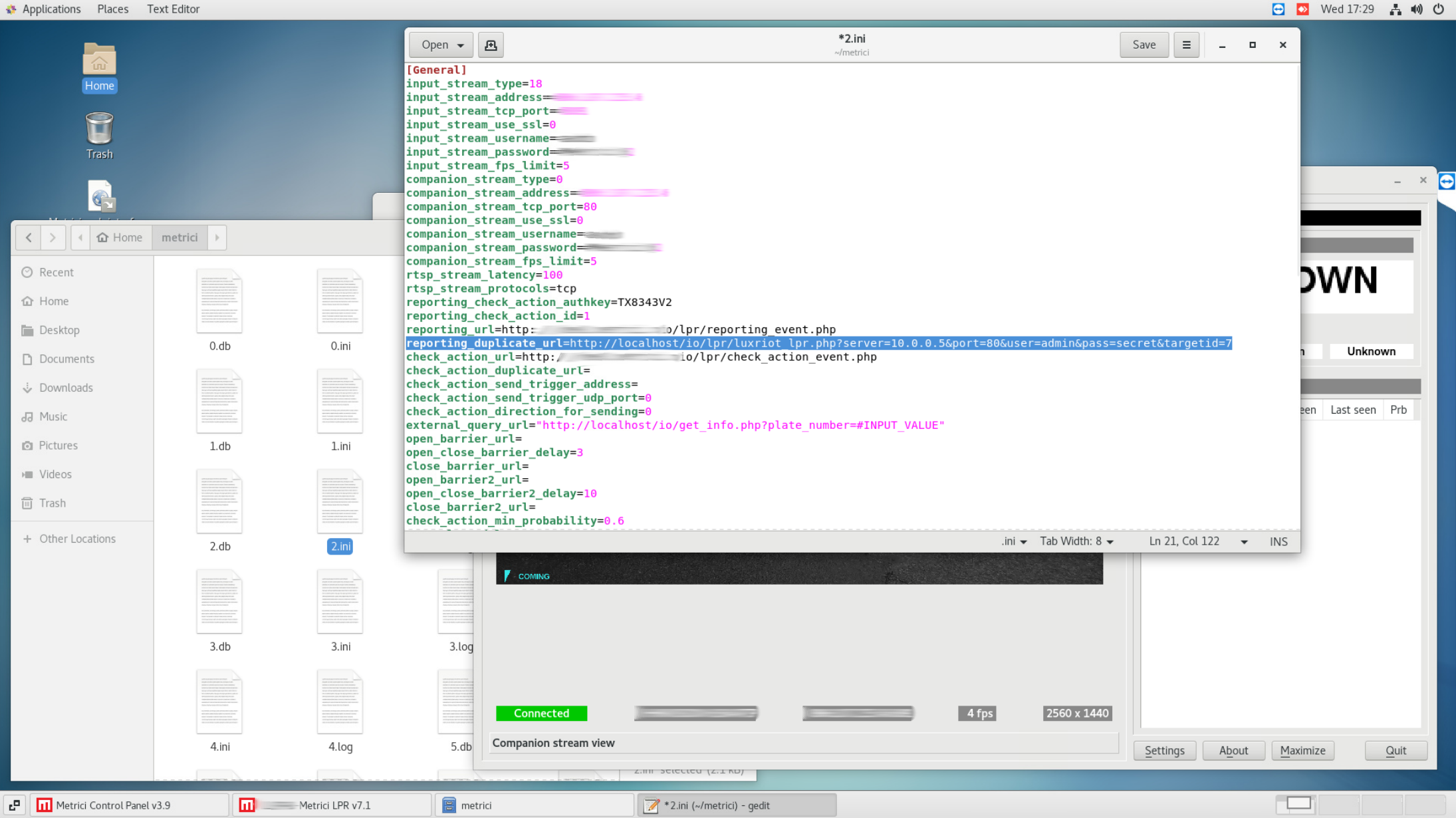Click path bar left arrow before Home
Viewport: 1456px width, 818px height.
(x=80, y=237)
